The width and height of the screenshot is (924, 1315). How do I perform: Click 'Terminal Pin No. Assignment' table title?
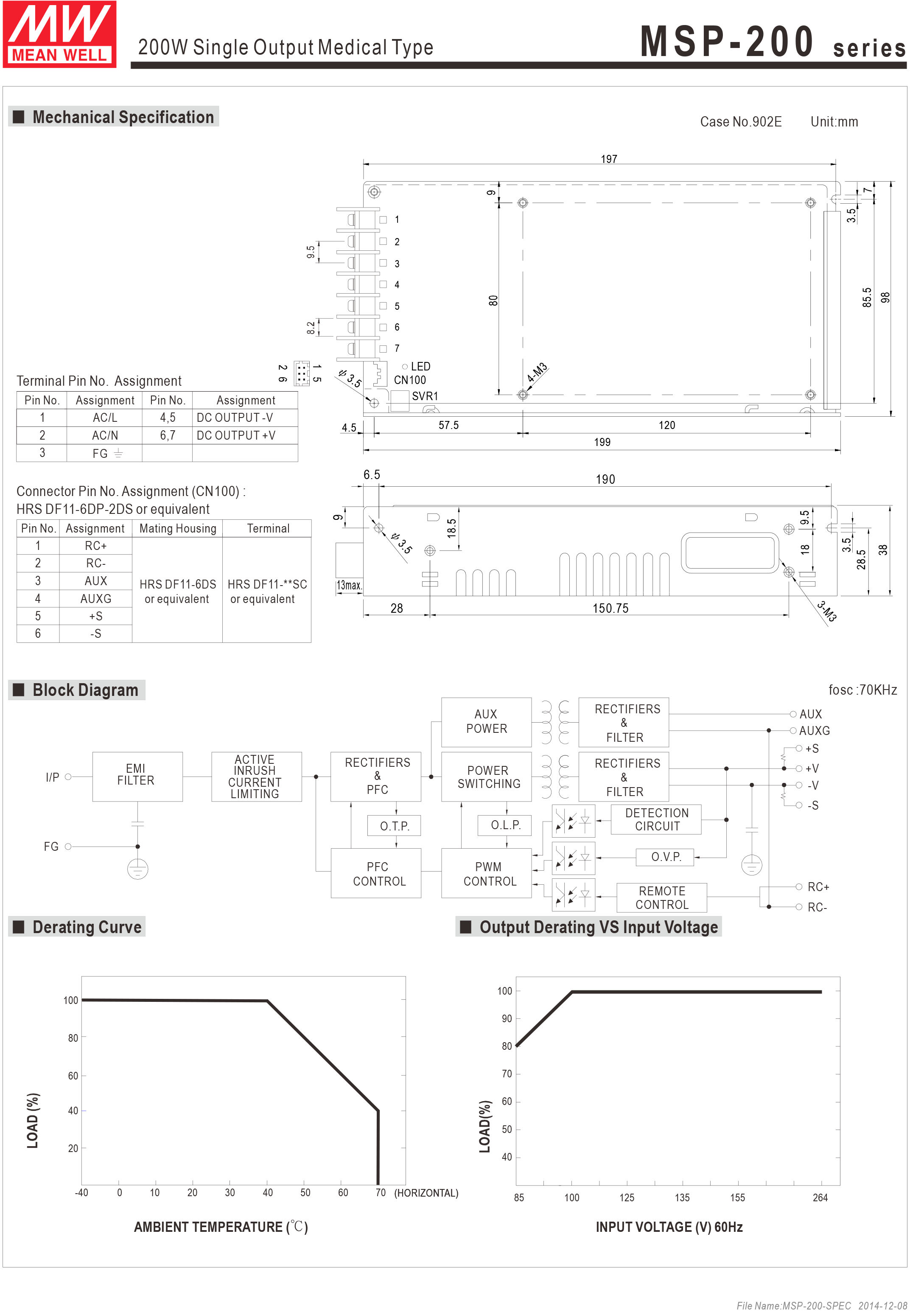99,381
